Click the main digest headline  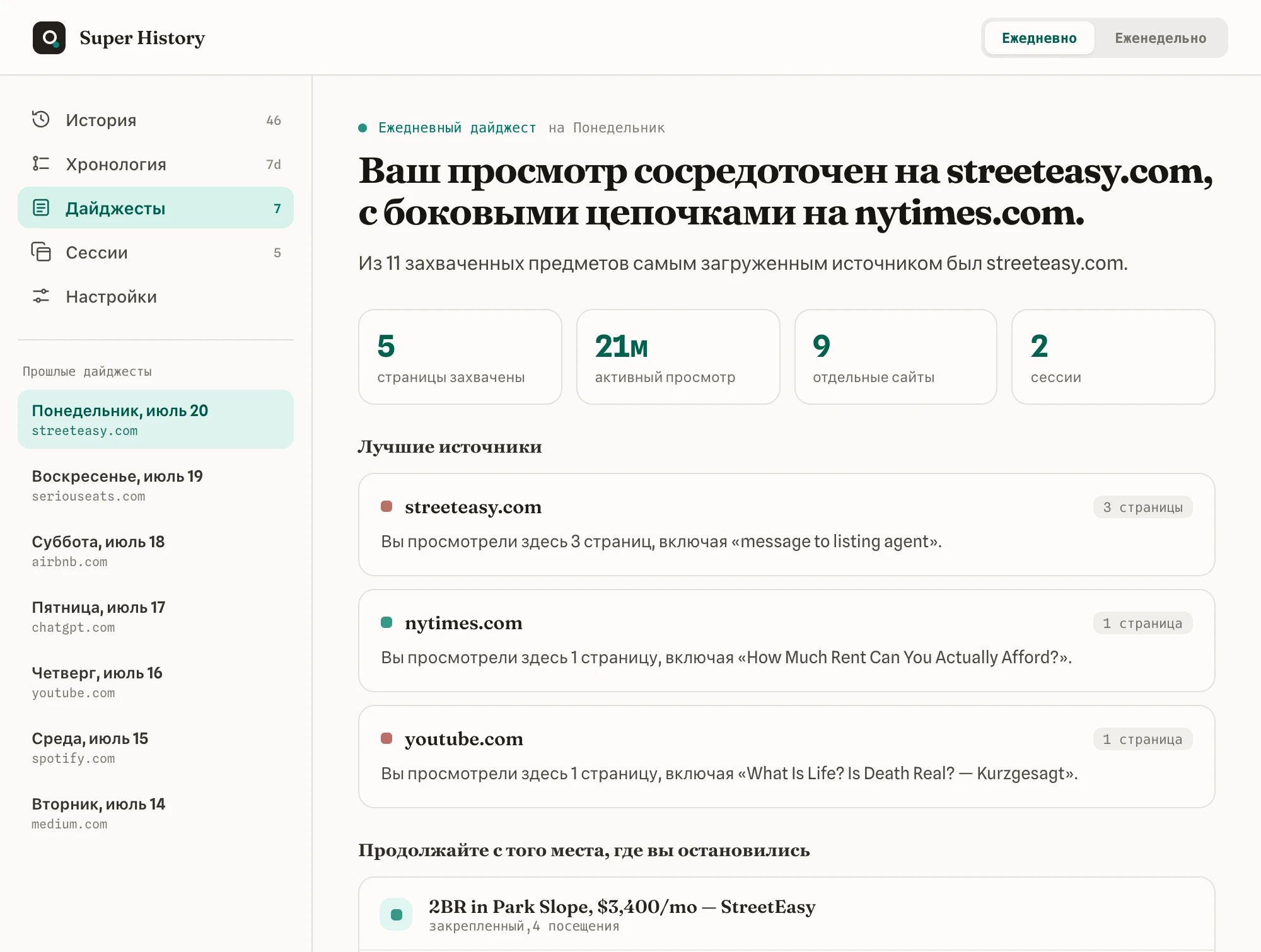click(x=786, y=192)
